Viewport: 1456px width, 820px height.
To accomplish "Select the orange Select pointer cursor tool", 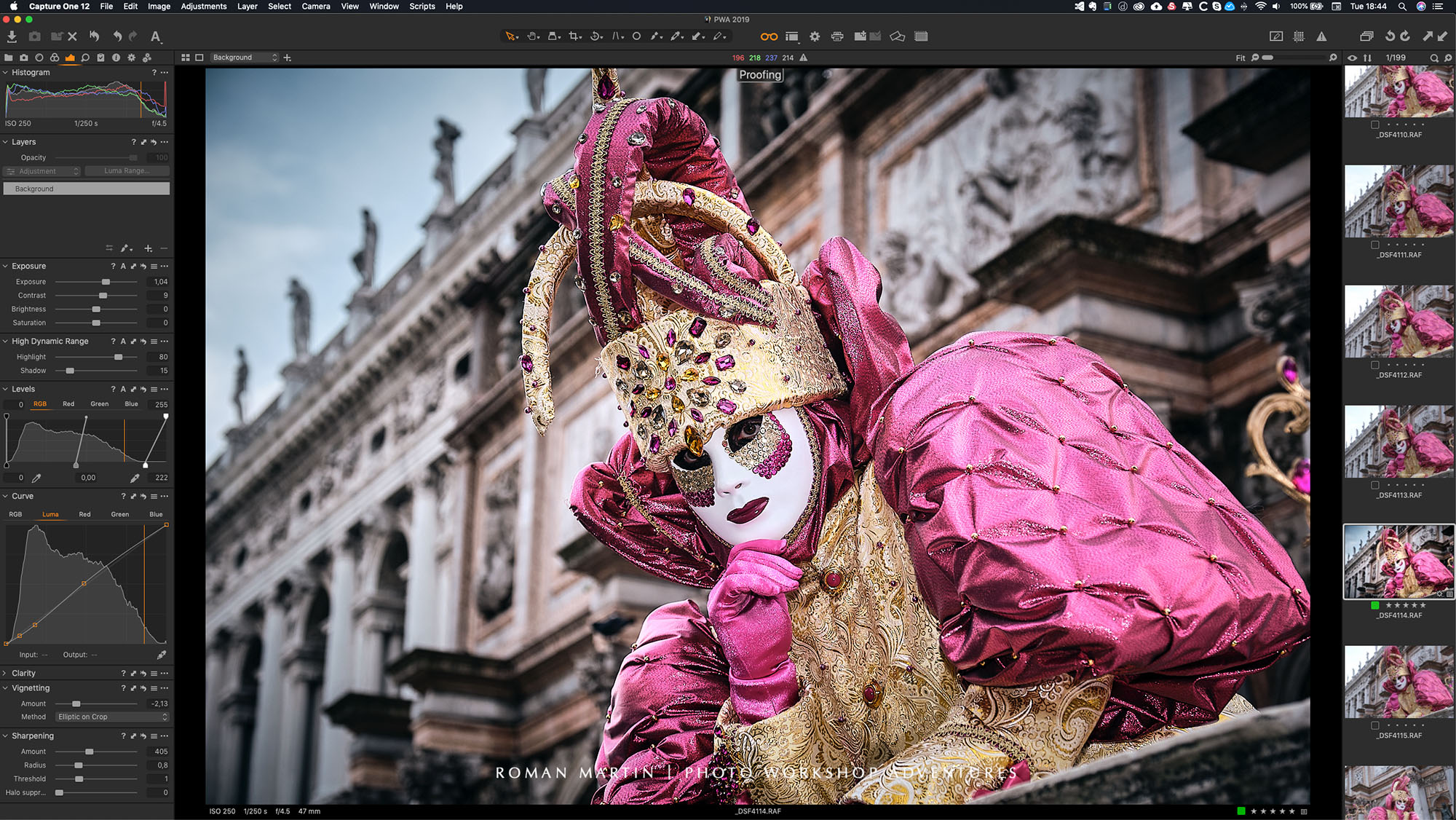I will pyautogui.click(x=512, y=36).
